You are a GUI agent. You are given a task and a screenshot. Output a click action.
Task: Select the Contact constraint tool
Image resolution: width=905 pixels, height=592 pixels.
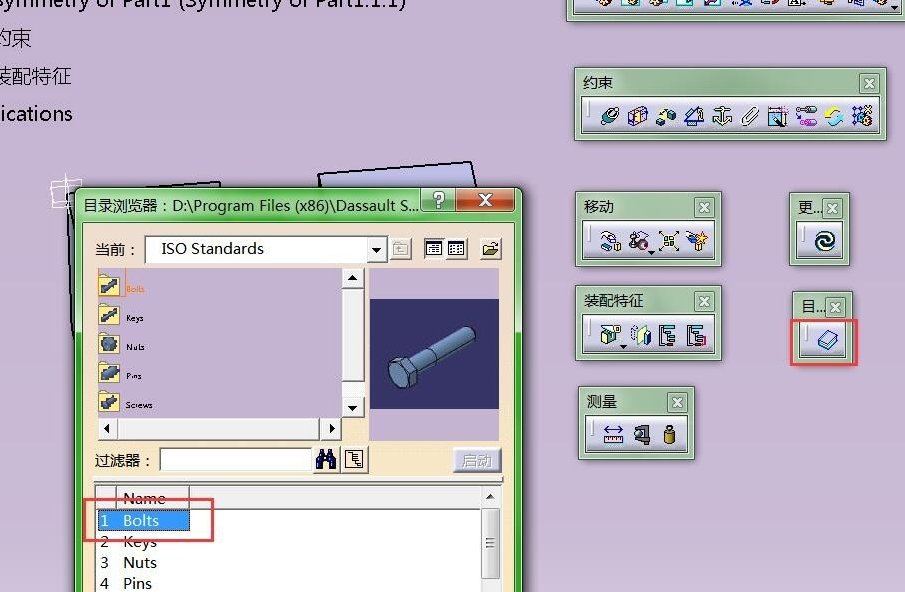click(637, 115)
